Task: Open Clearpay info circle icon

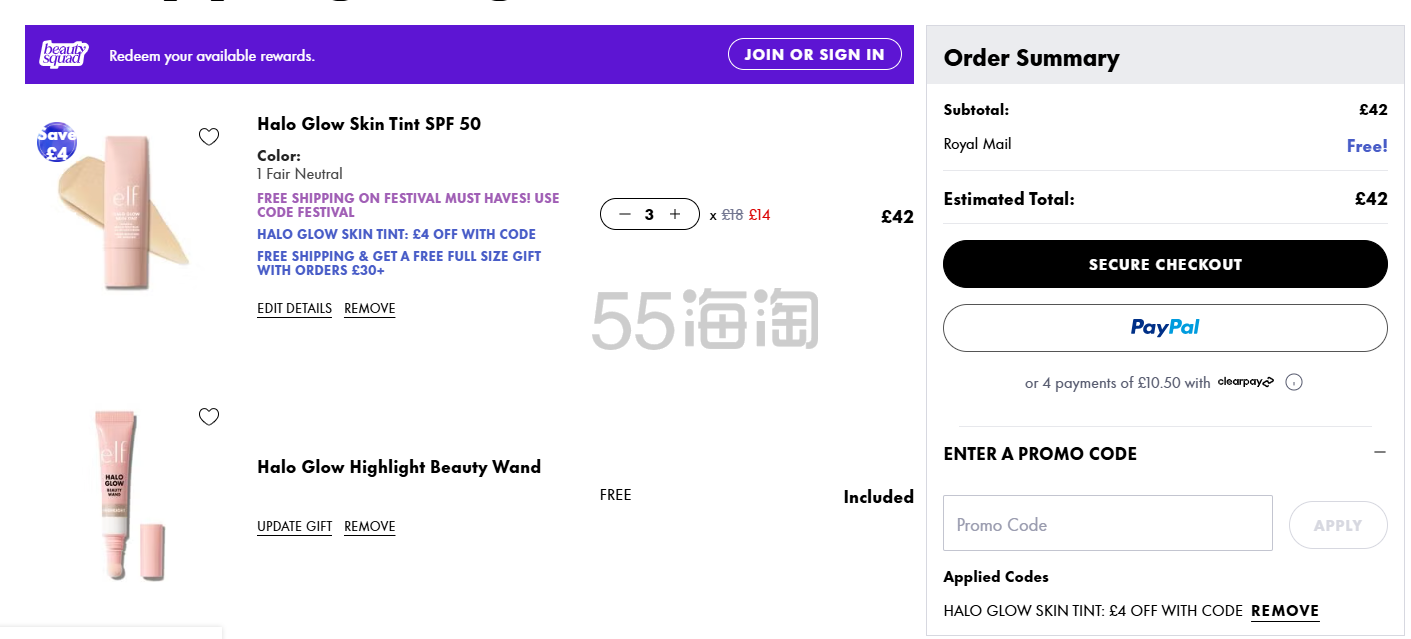Action: (1294, 382)
